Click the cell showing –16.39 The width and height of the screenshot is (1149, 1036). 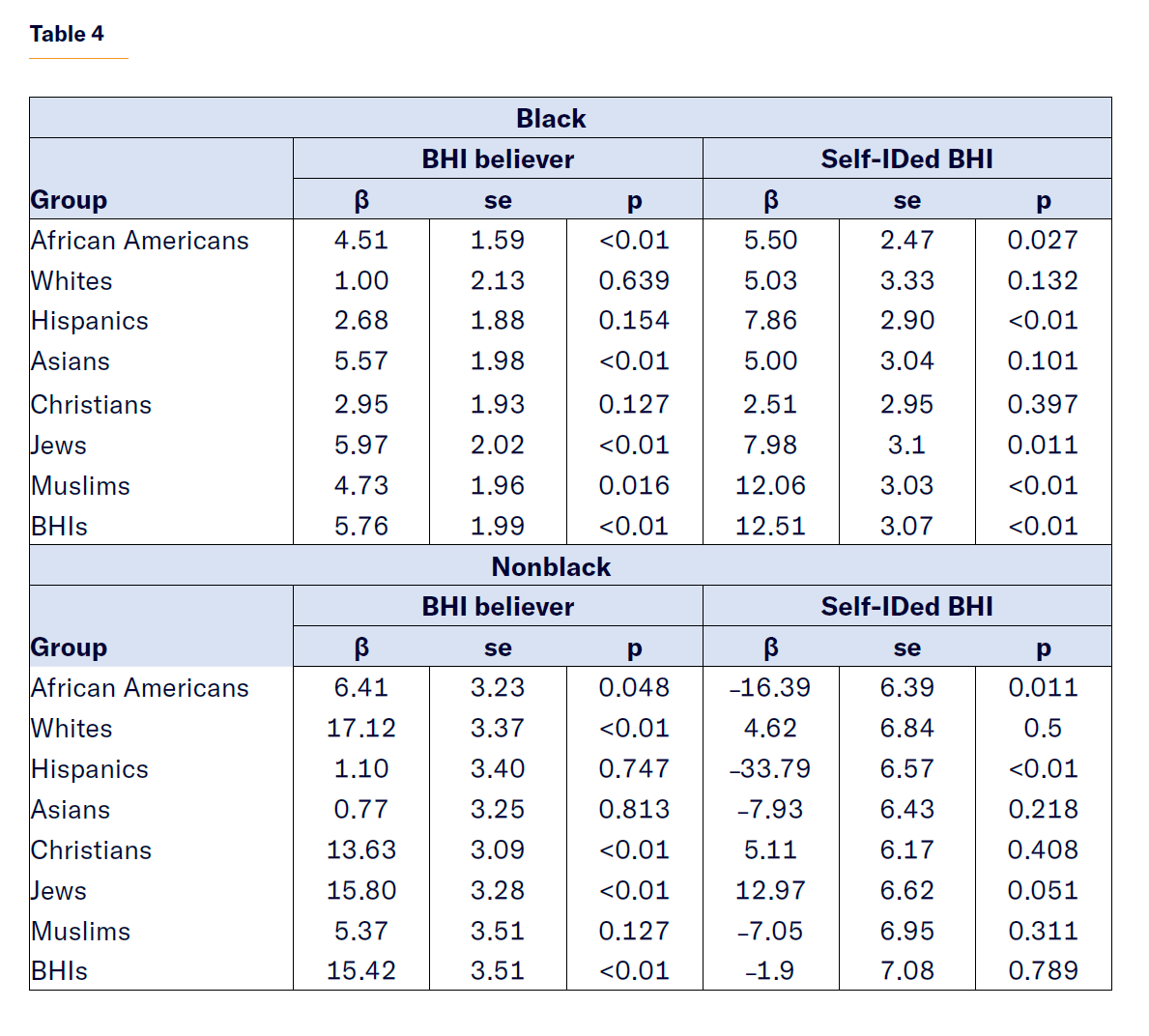pos(770,688)
